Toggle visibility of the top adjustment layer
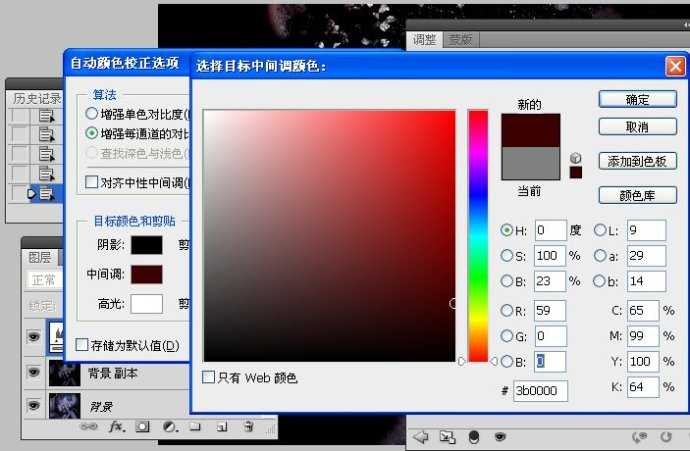 point(34,337)
